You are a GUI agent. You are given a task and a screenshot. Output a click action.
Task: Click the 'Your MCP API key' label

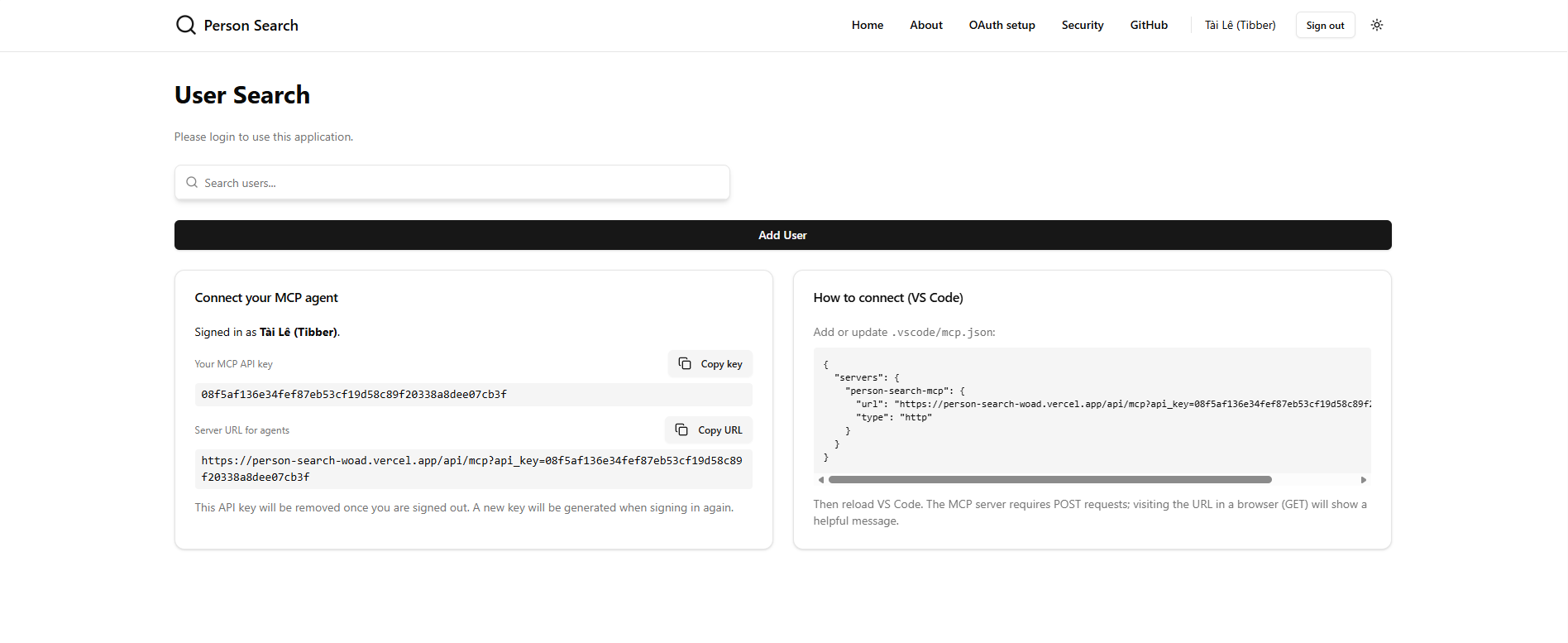coord(233,364)
